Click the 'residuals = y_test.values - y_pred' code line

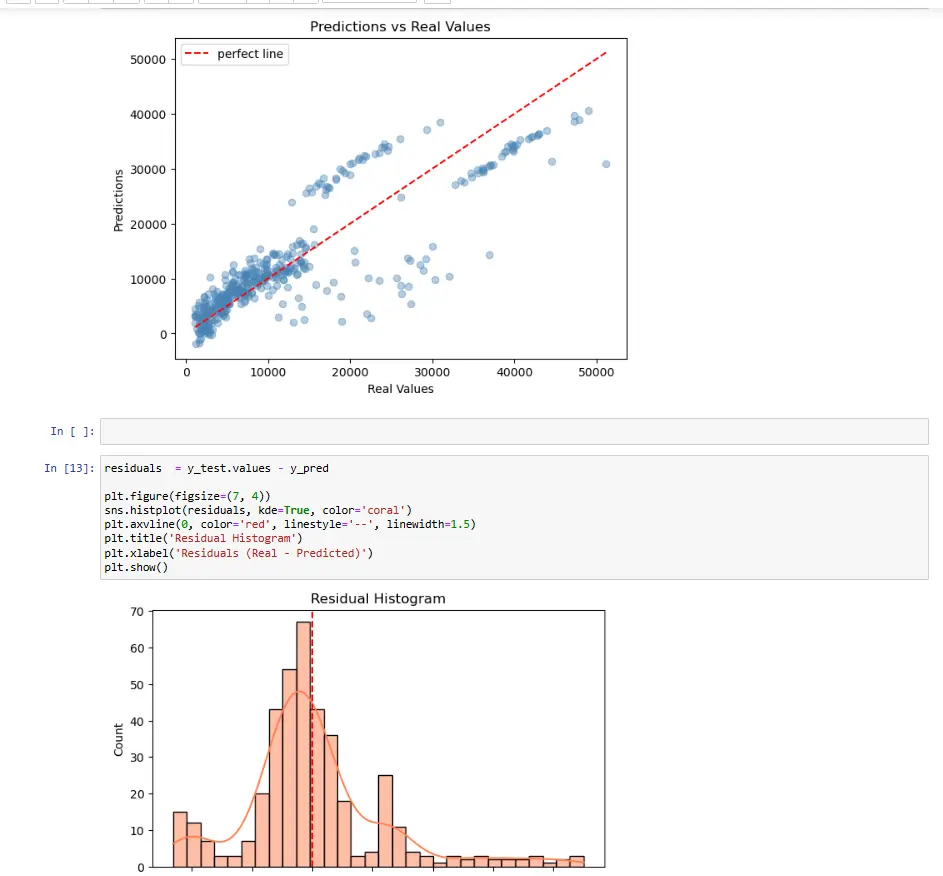[x=217, y=468]
